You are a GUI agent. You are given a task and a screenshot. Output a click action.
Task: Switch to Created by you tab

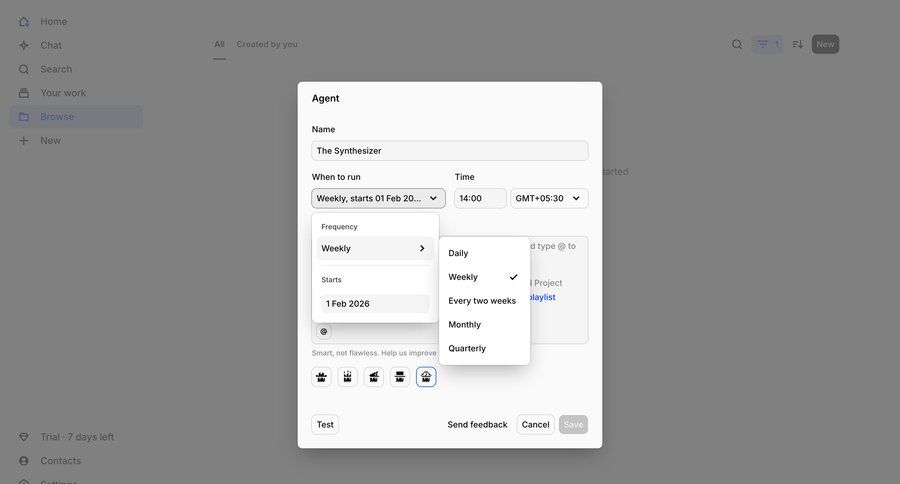coord(267,44)
